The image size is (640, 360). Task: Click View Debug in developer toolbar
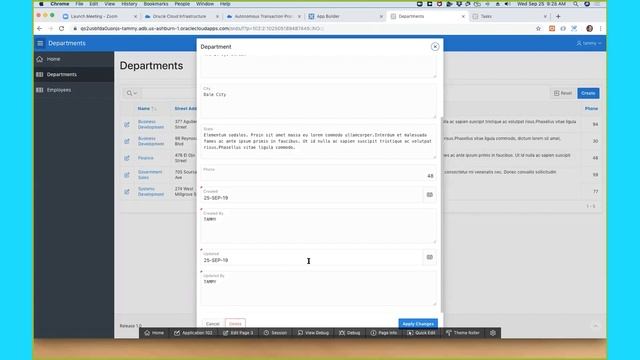point(313,333)
